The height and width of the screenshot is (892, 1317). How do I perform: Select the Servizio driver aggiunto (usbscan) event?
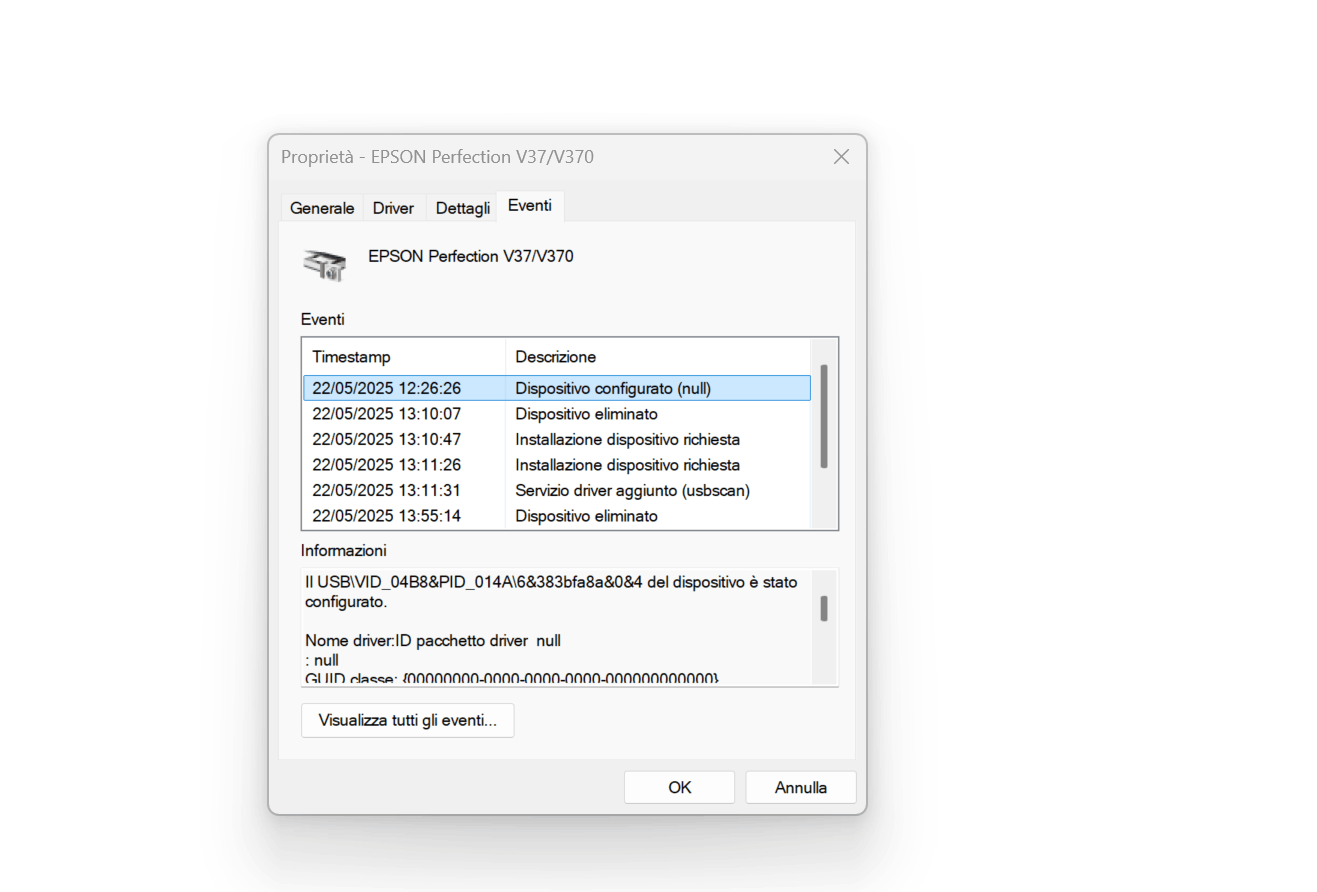[557, 490]
